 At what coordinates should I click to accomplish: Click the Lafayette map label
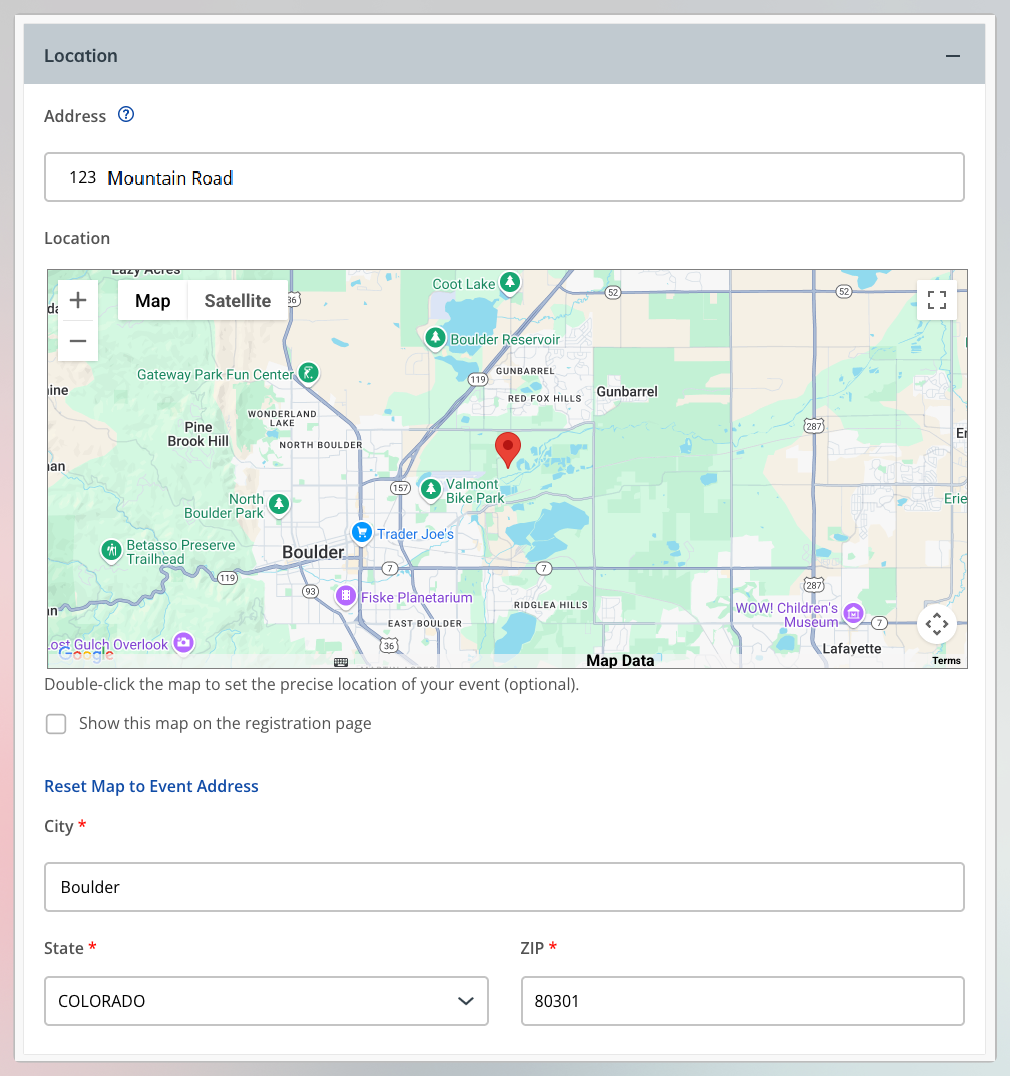852,648
